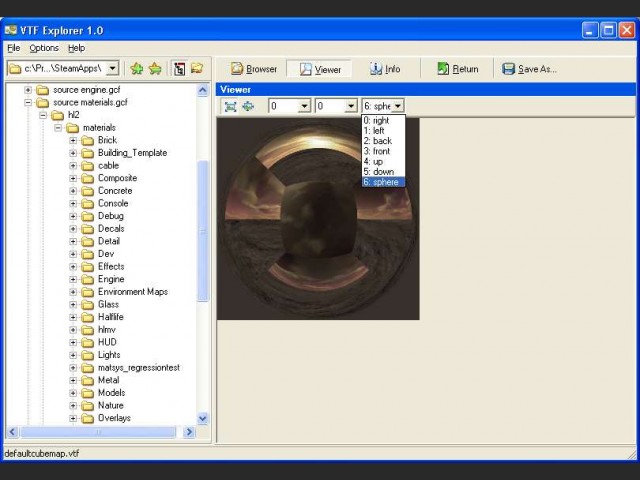Open the Help menu

76,48
